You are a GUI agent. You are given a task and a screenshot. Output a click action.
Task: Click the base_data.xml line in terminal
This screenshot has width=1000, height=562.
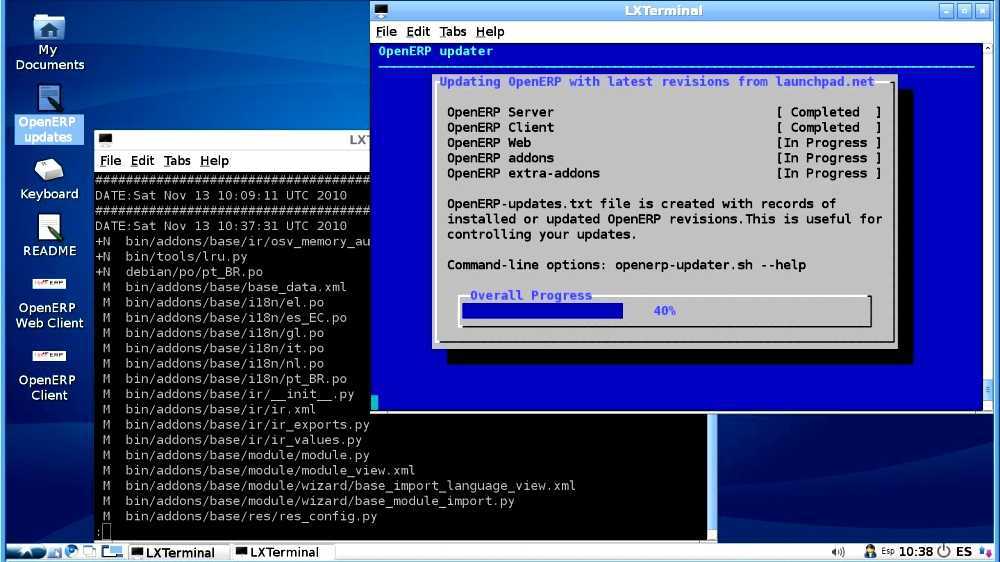224,287
